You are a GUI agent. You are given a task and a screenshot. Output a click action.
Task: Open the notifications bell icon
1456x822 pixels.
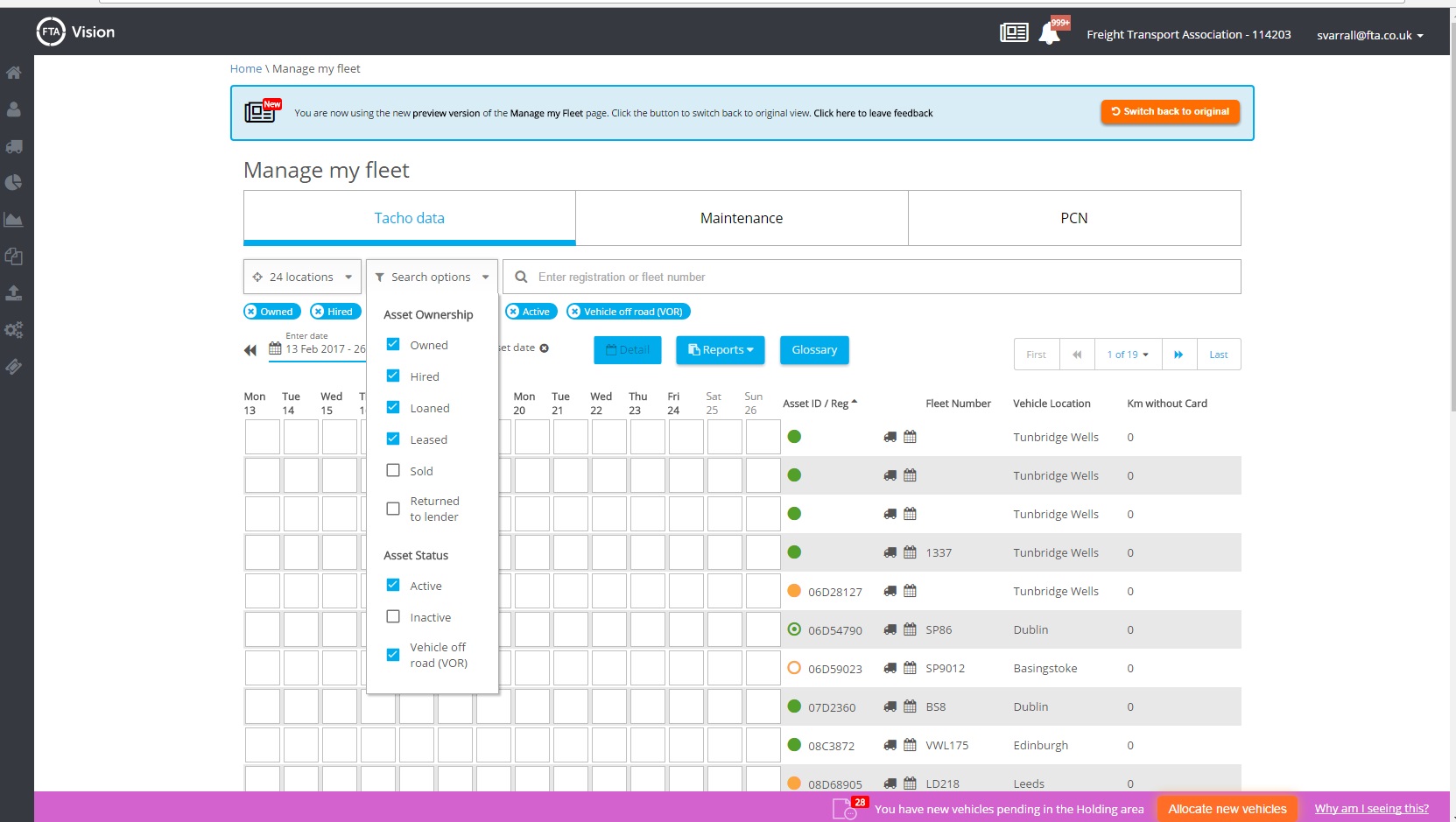pos(1049,33)
